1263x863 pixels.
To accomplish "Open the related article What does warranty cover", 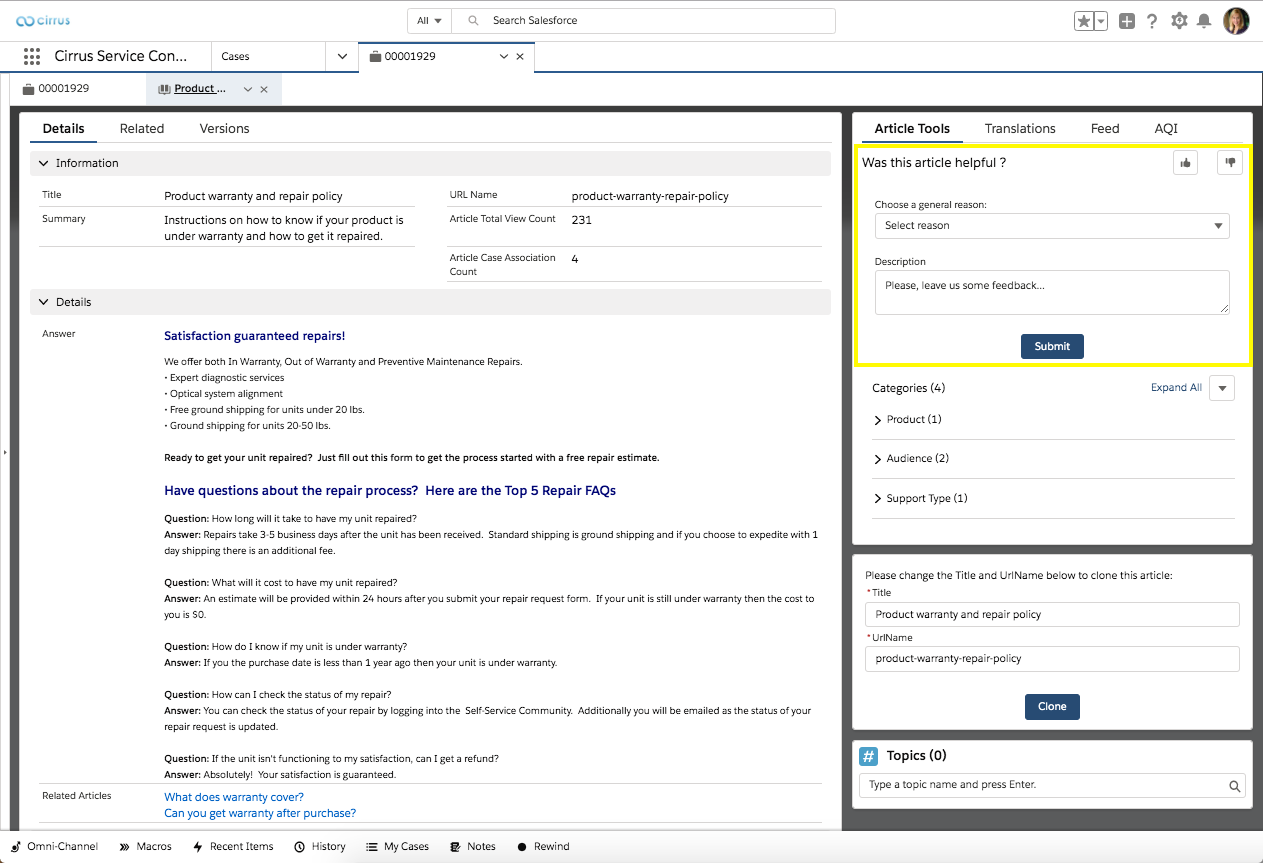I will tap(233, 797).
